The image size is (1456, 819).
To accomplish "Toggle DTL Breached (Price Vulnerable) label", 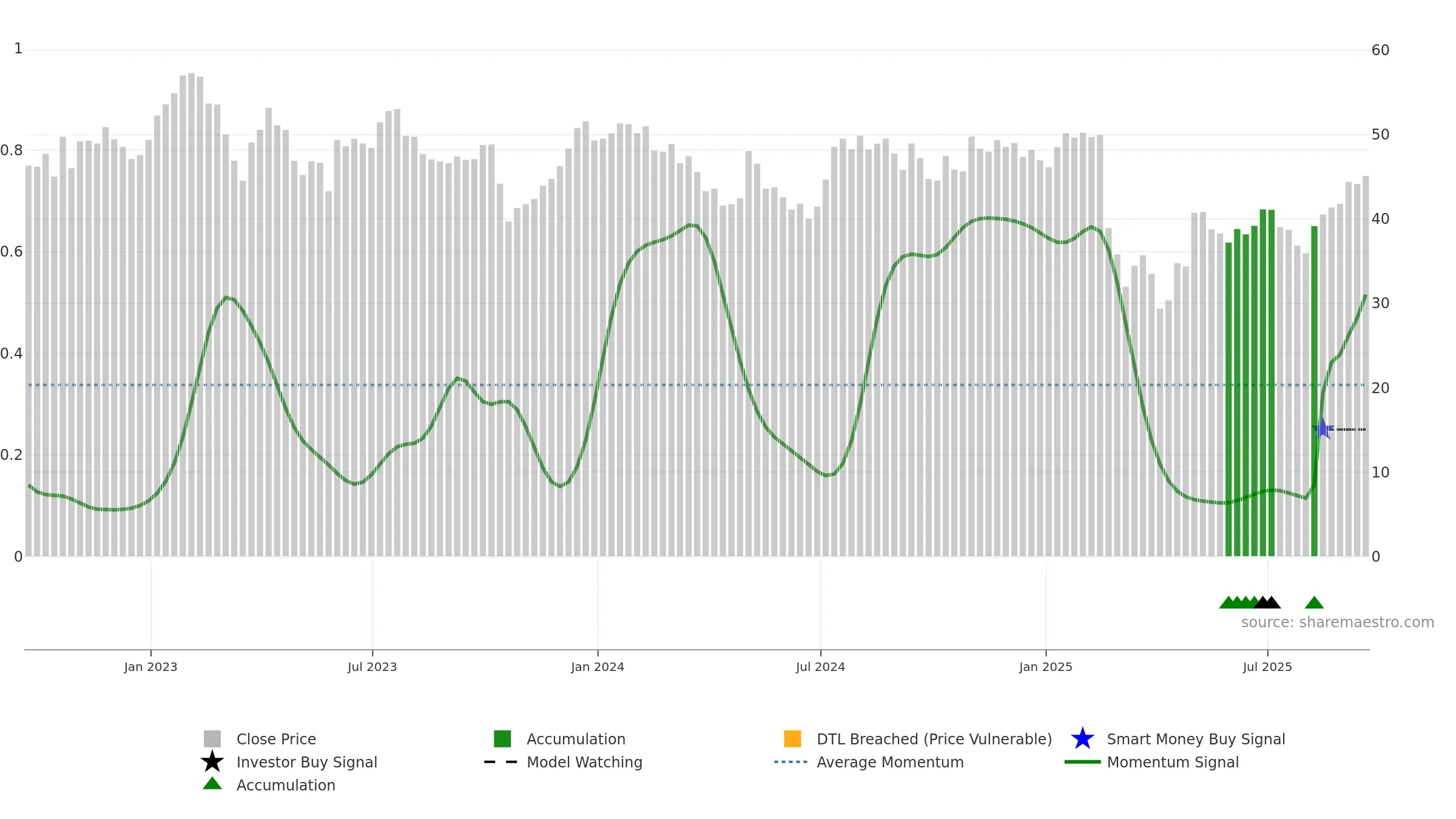I will tap(934, 739).
